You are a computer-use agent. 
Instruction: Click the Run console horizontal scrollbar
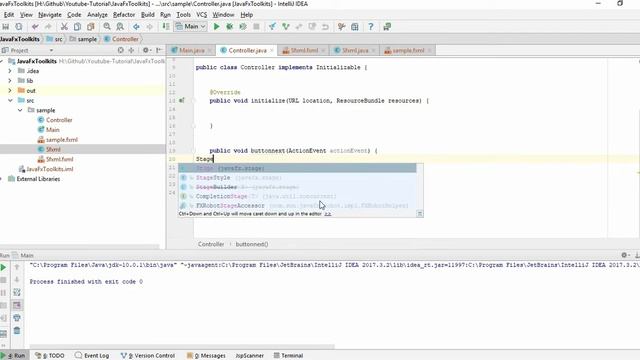(x=182, y=347)
